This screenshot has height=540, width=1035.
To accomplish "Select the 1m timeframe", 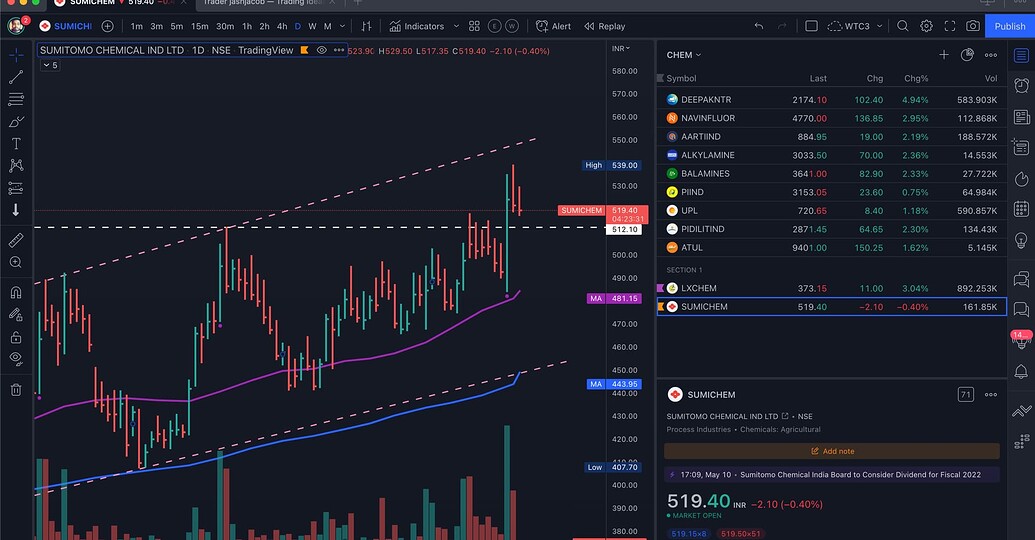I will (137, 26).
